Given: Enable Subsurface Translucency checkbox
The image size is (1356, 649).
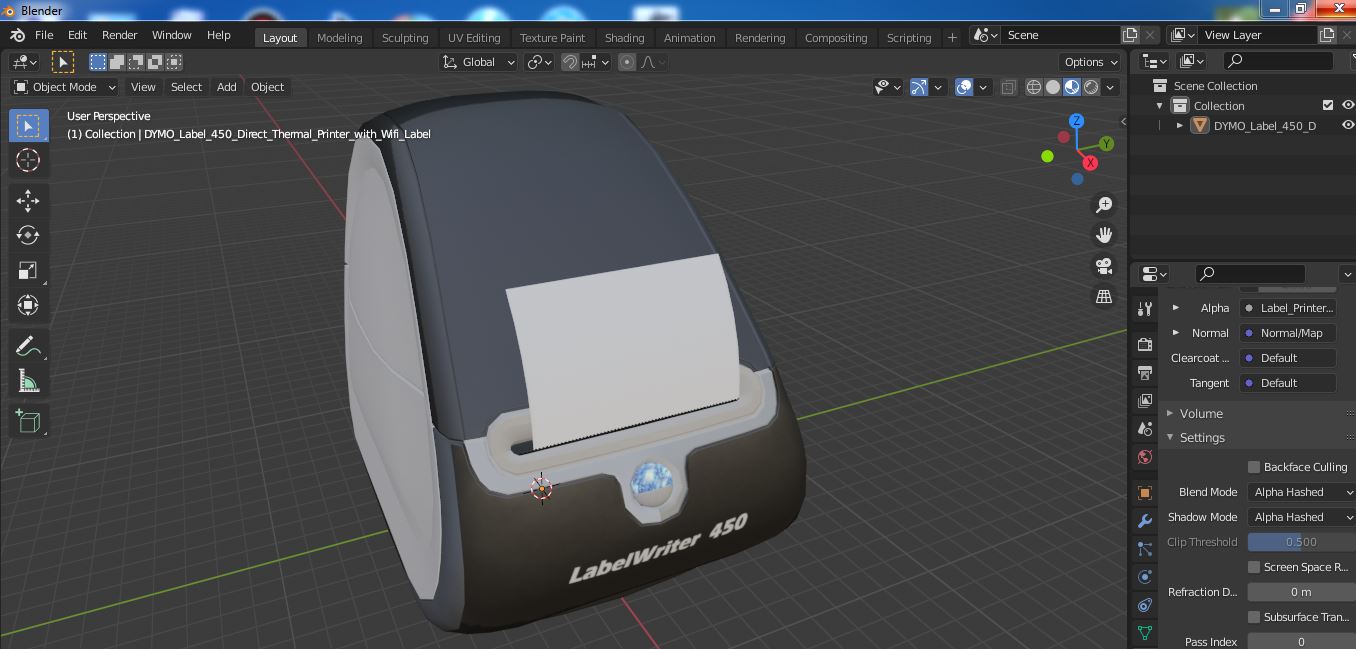Looking at the screenshot, I should (x=1254, y=617).
